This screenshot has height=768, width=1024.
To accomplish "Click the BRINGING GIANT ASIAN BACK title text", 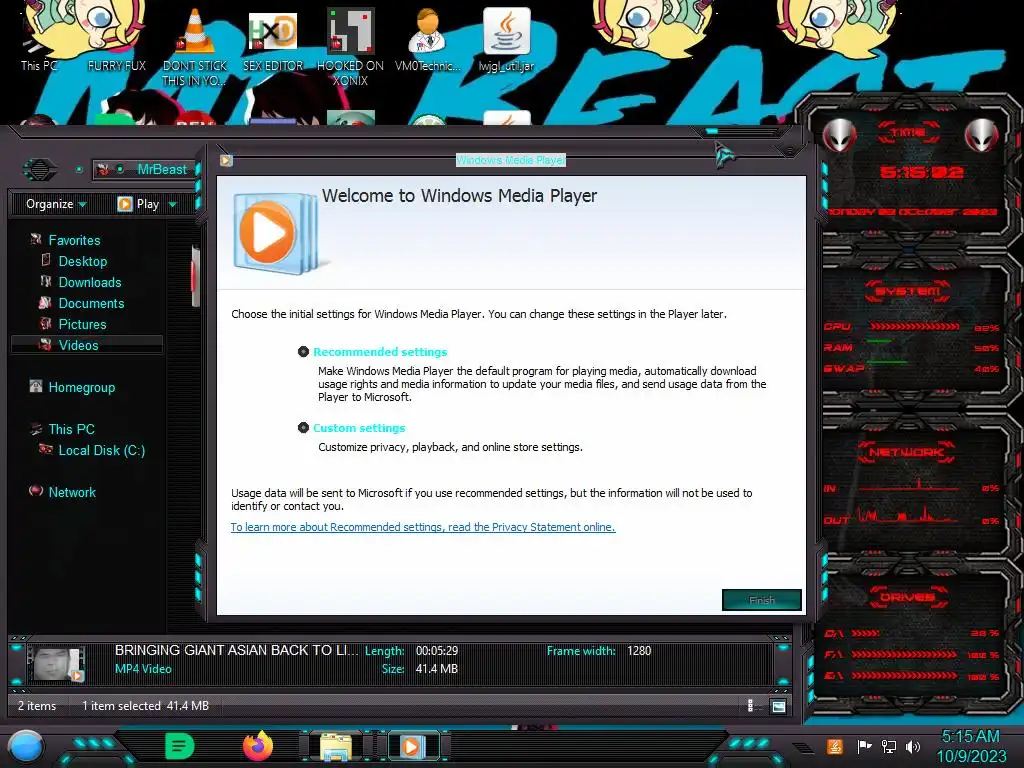I will tap(236, 650).
